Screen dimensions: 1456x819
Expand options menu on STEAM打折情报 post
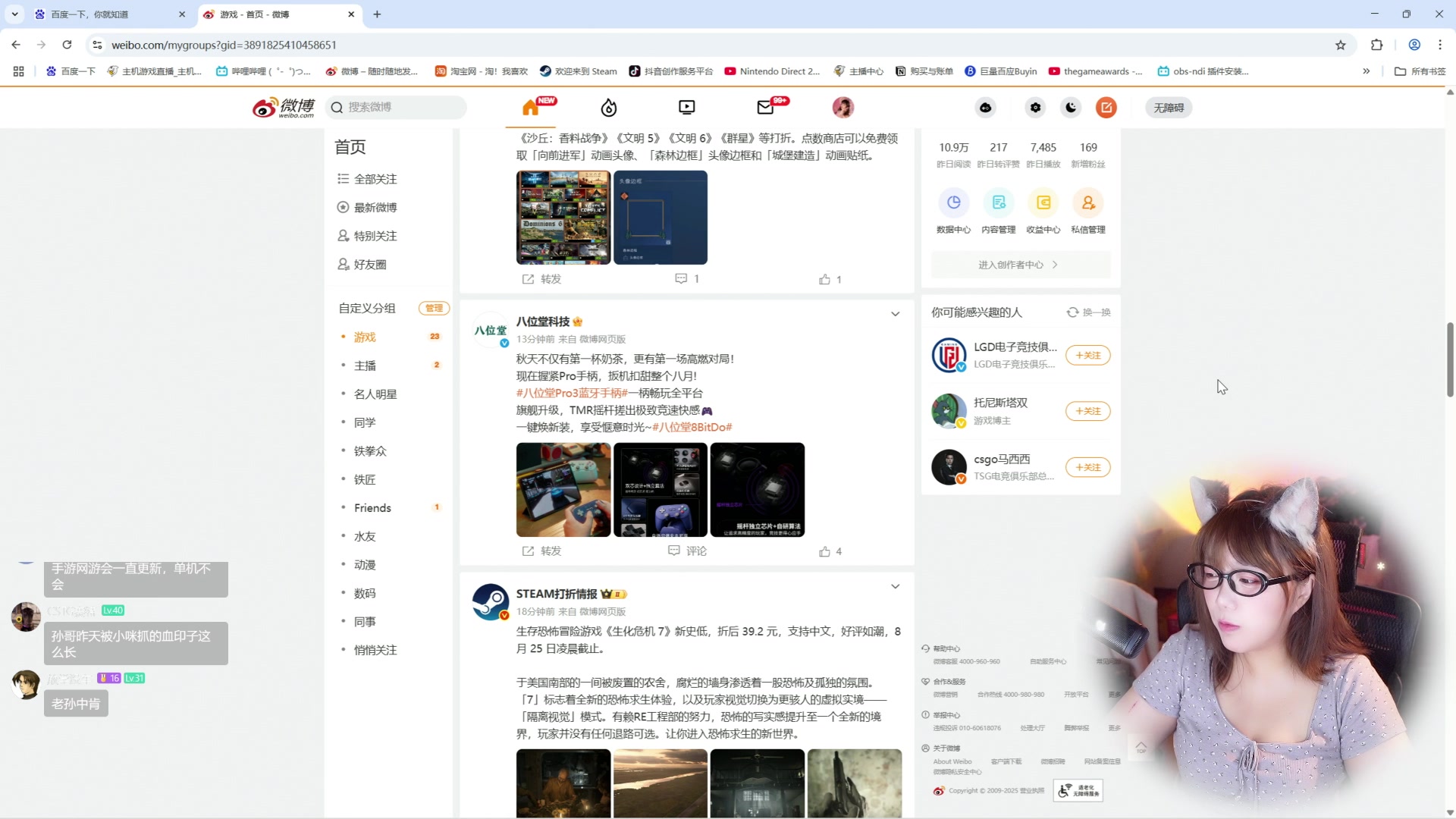pos(896,586)
